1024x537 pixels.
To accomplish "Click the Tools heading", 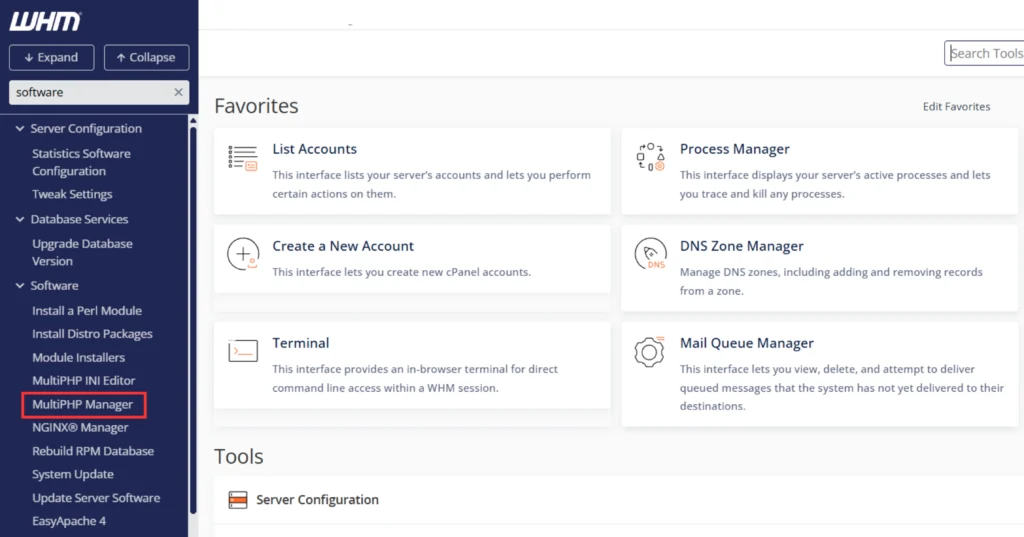I will (238, 456).
